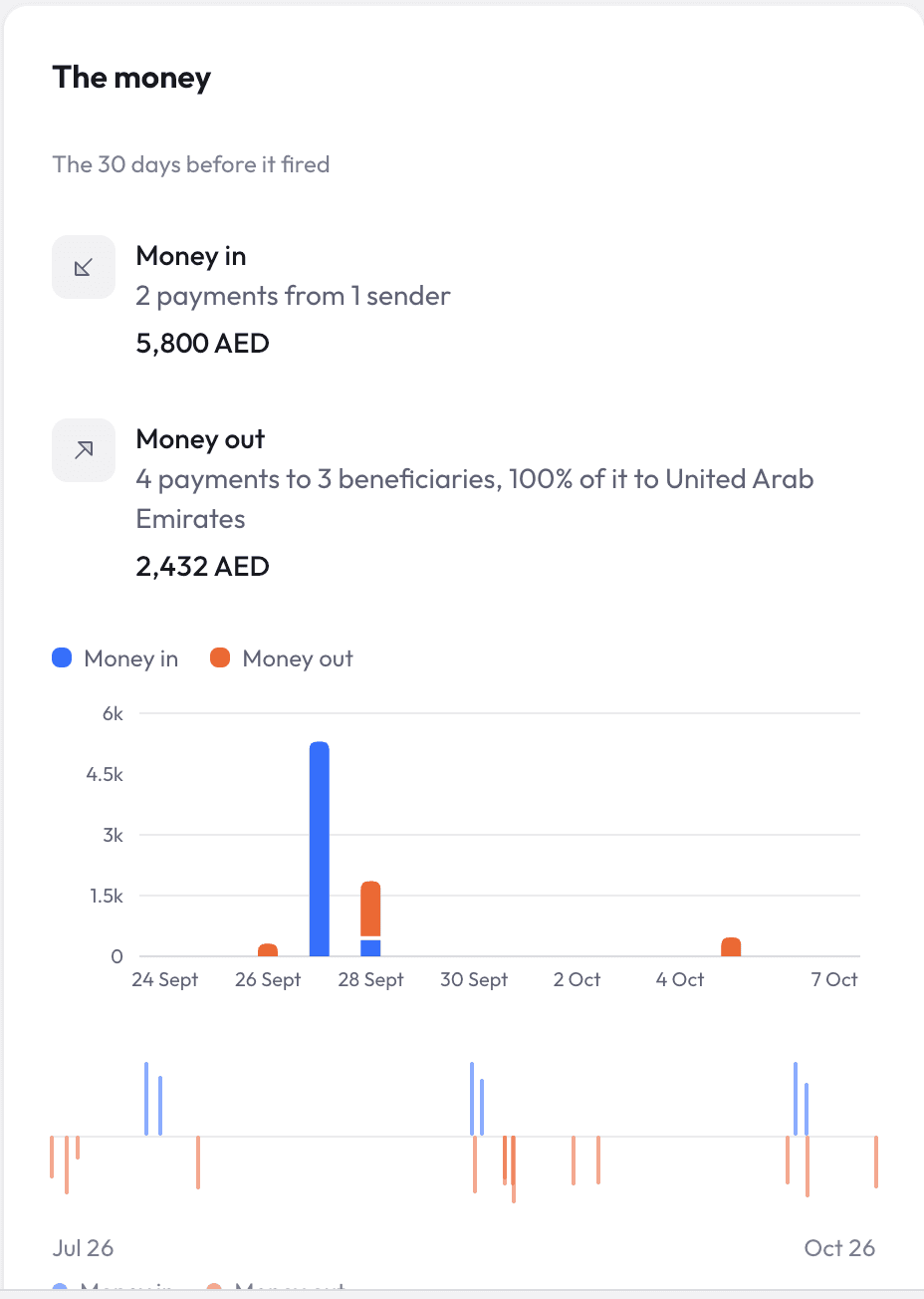924x1299 pixels.
Task: Click the '24 Sept' x-axis label
Action: tap(165, 979)
